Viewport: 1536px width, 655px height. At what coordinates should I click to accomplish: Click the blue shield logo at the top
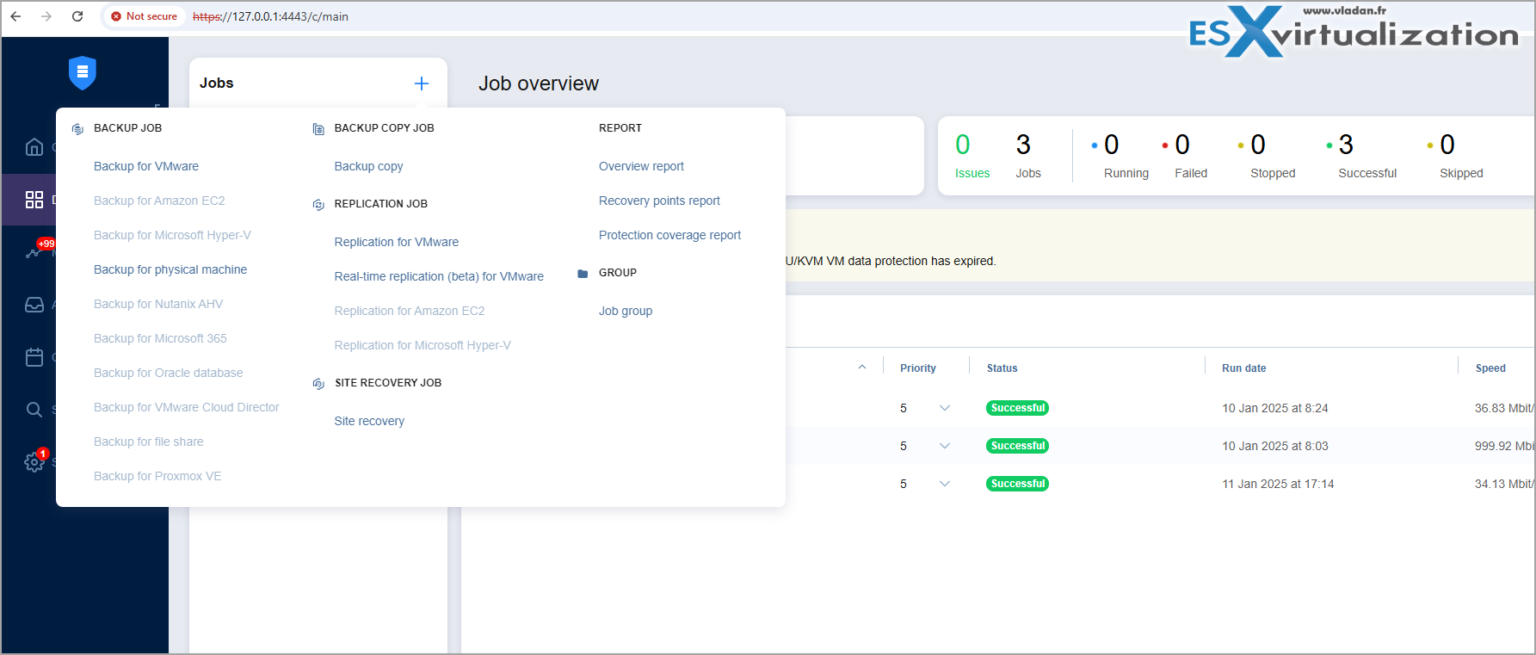tap(82, 73)
